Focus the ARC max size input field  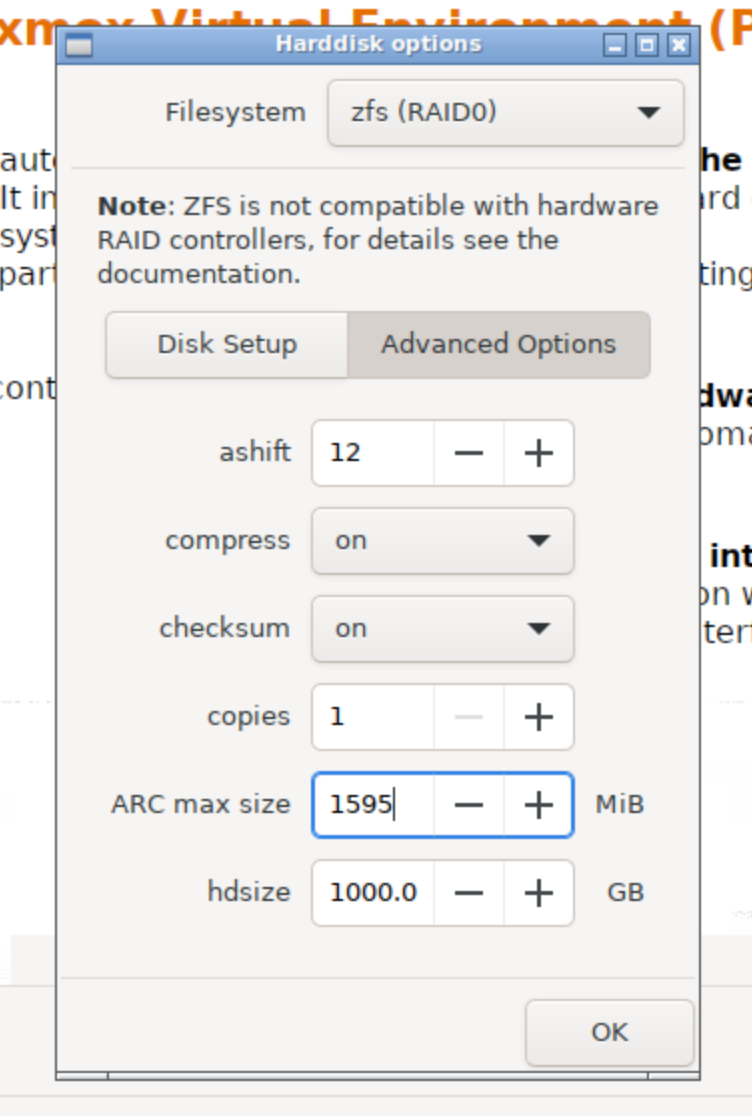pos(374,805)
